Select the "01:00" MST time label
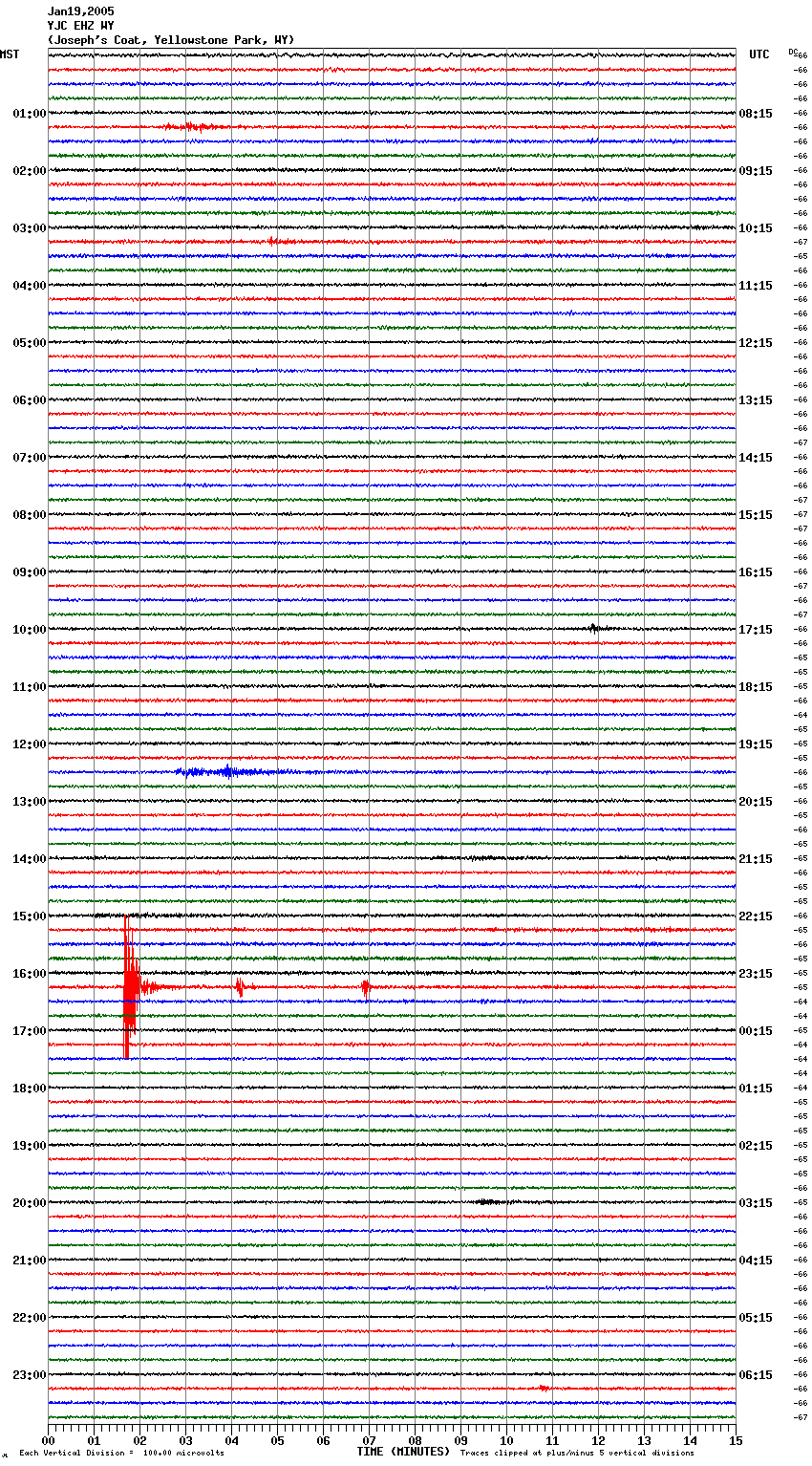 coord(29,114)
